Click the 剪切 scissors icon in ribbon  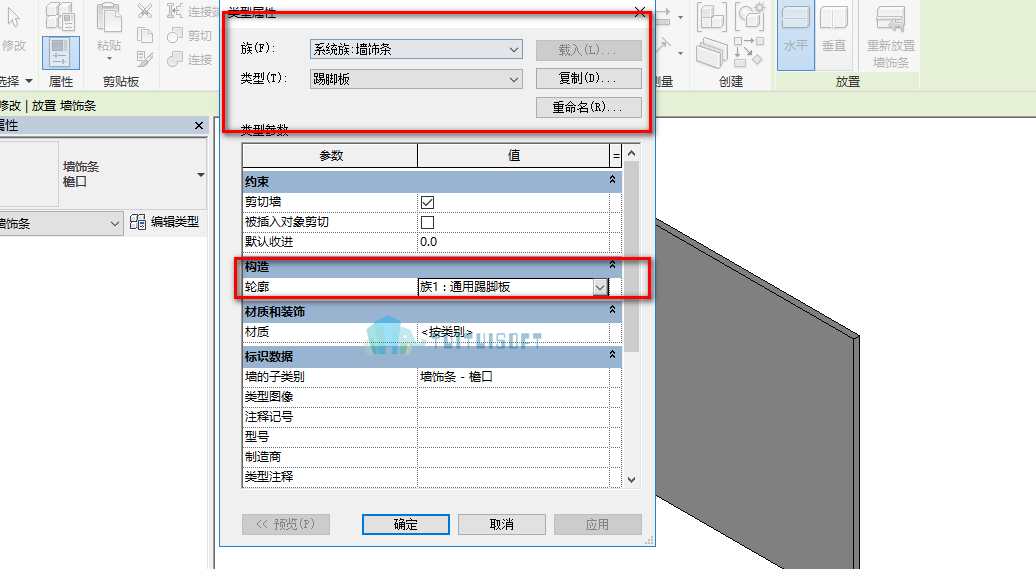pyautogui.click(x=145, y=11)
